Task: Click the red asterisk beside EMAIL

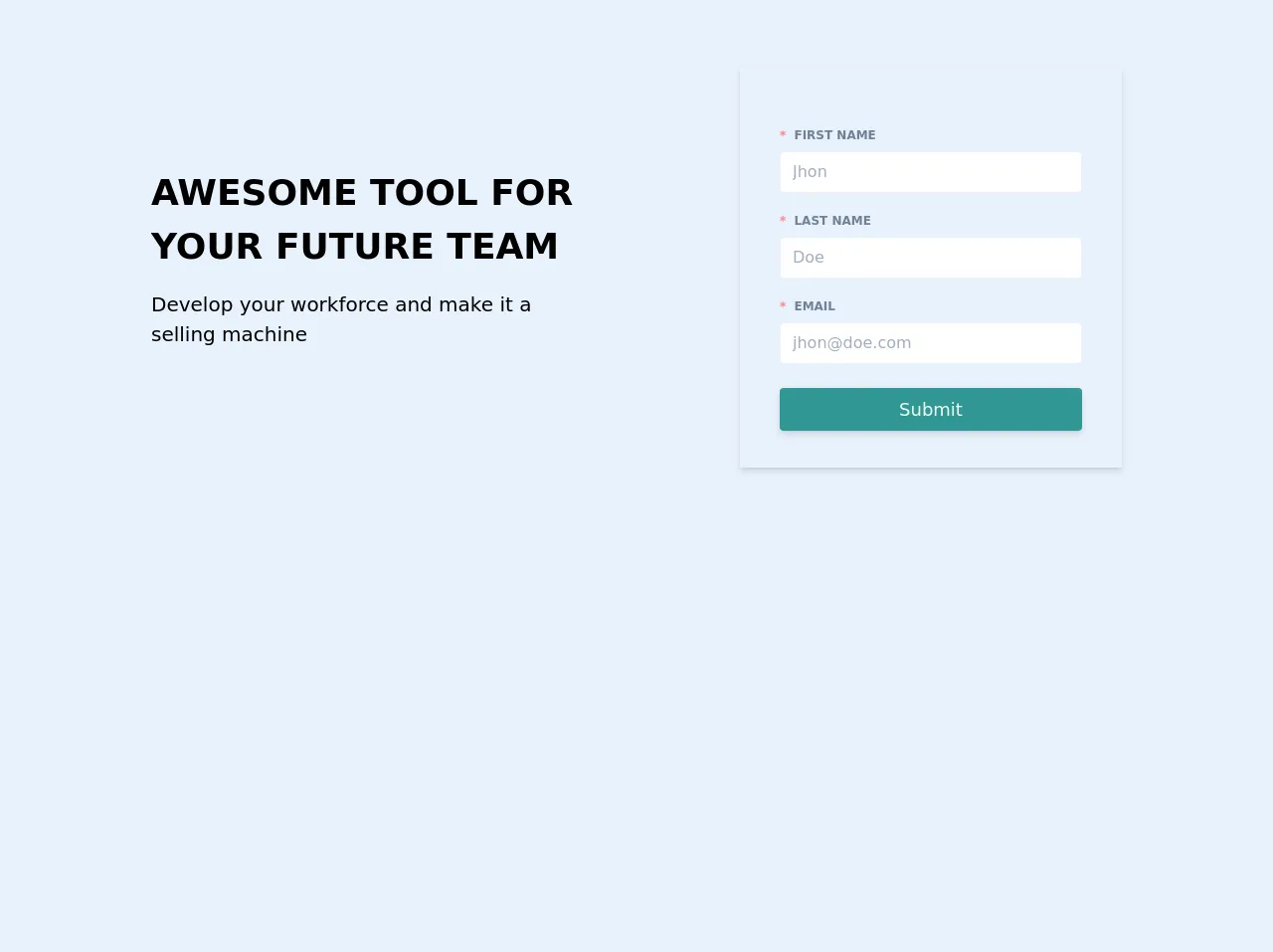Action: point(783,306)
